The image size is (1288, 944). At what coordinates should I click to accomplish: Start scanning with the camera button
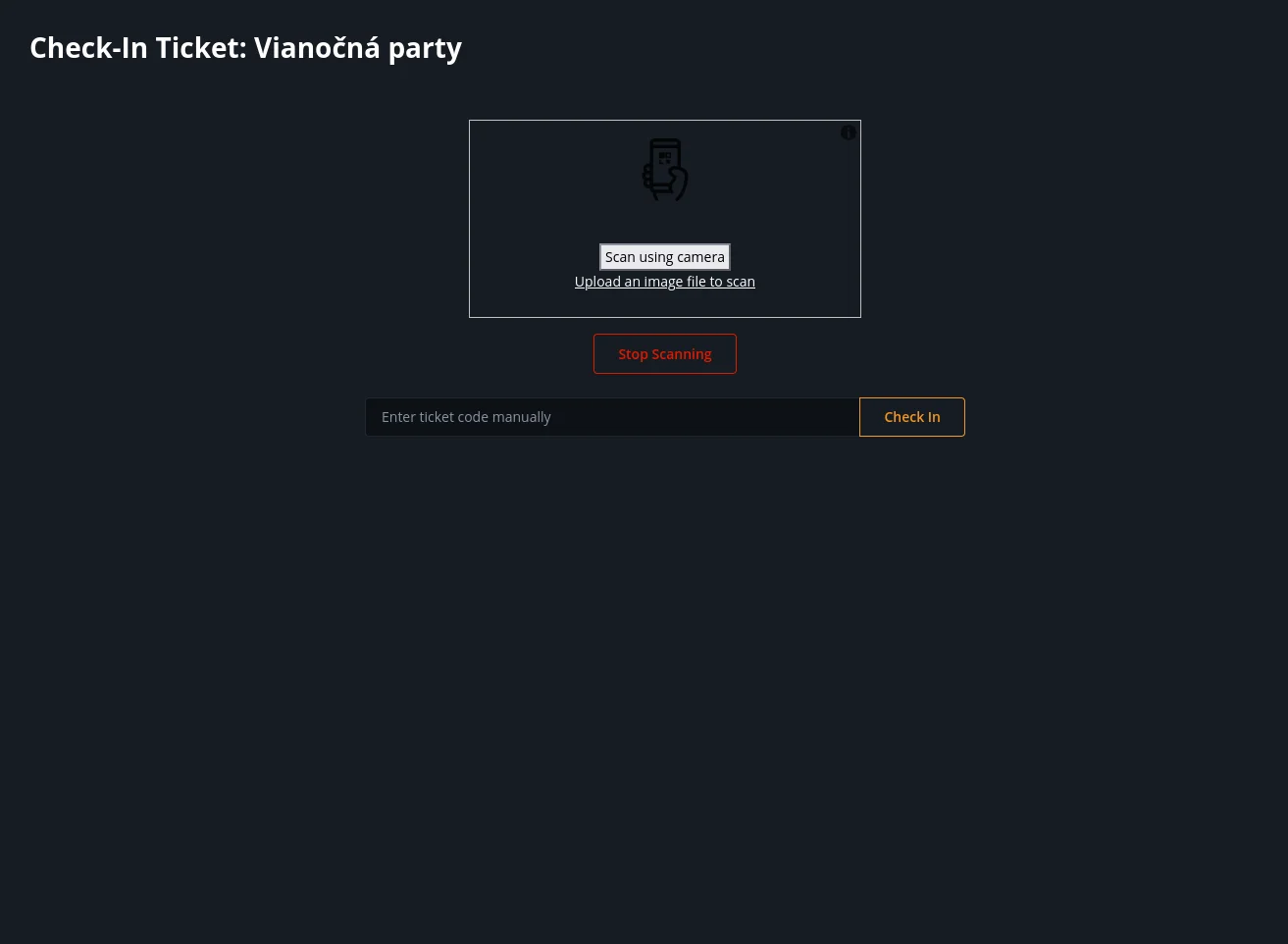pyautogui.click(x=665, y=257)
